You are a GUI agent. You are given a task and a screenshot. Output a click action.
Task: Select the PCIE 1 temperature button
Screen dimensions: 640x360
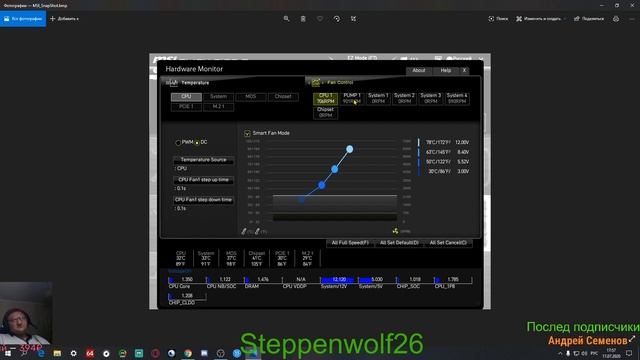(186, 107)
